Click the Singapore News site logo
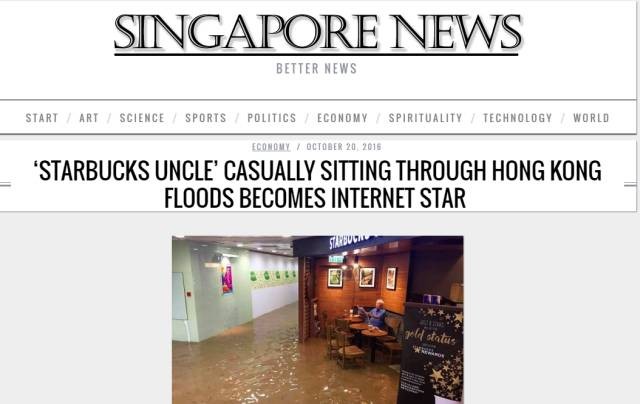The image size is (640, 404). pyautogui.click(x=317, y=33)
